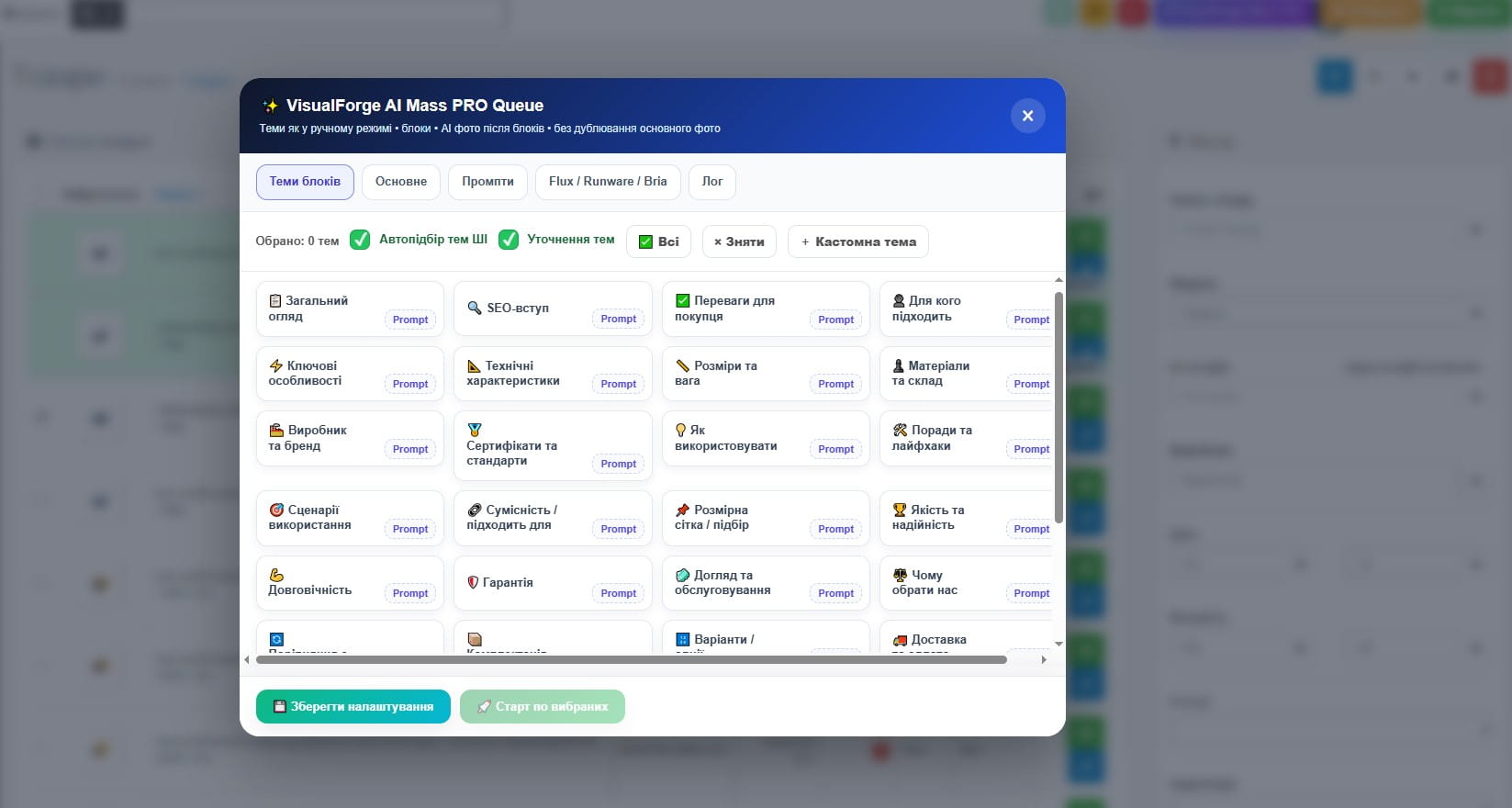
Task: Open Prompt for Довговічність card
Action: click(x=410, y=593)
